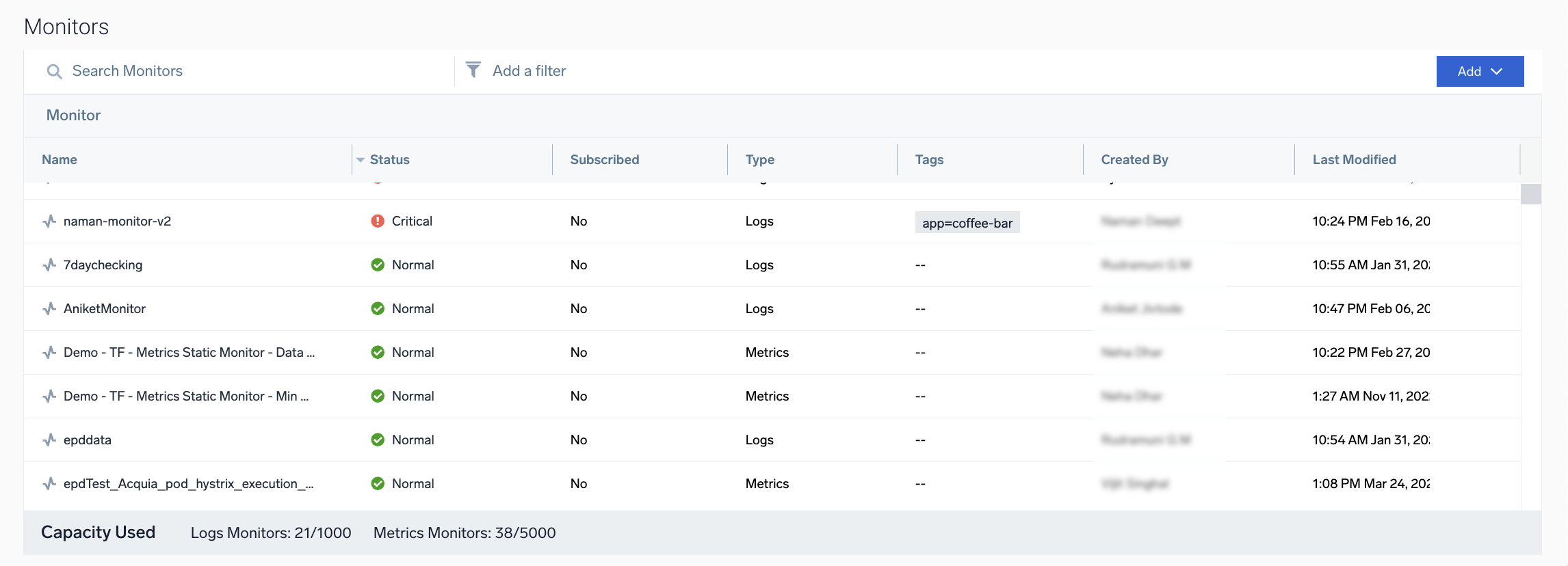Image resolution: width=1568 pixels, height=566 pixels.
Task: Click the green Normal icon for epddata
Action: tap(378, 440)
